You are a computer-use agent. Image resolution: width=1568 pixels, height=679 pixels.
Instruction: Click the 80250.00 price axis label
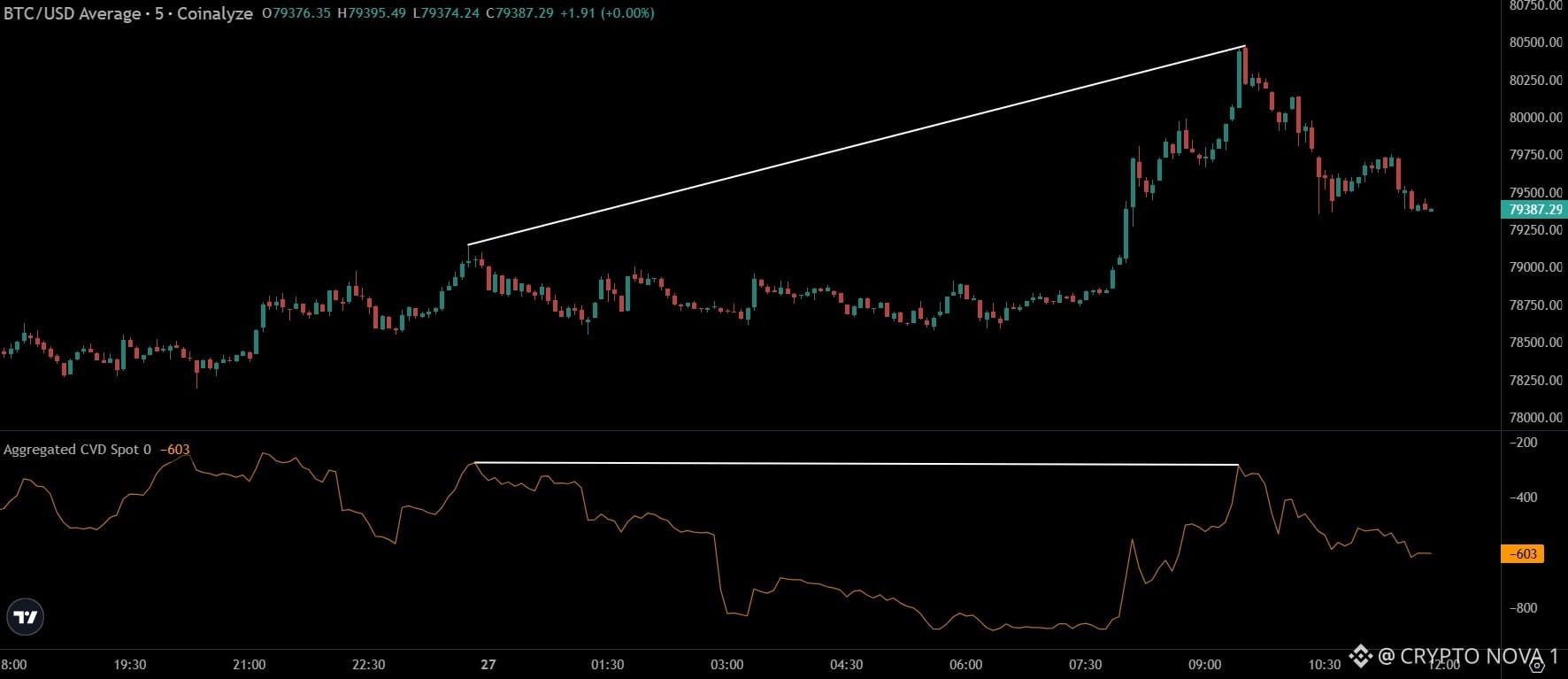tap(1535, 80)
